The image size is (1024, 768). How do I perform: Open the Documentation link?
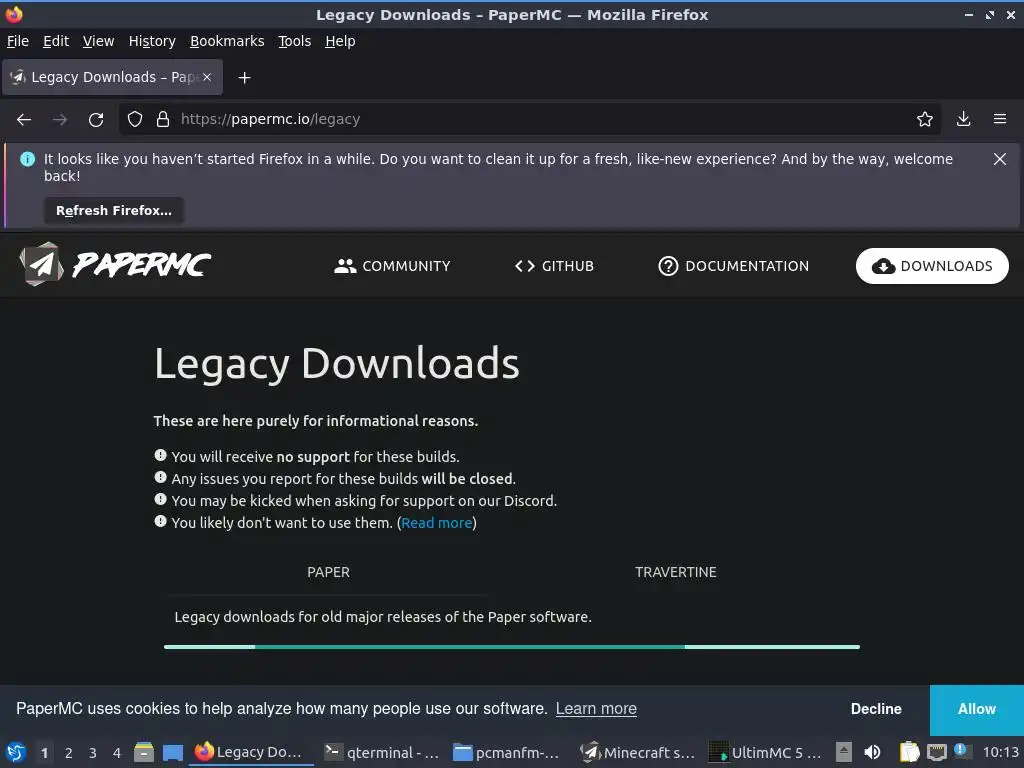[x=733, y=266]
